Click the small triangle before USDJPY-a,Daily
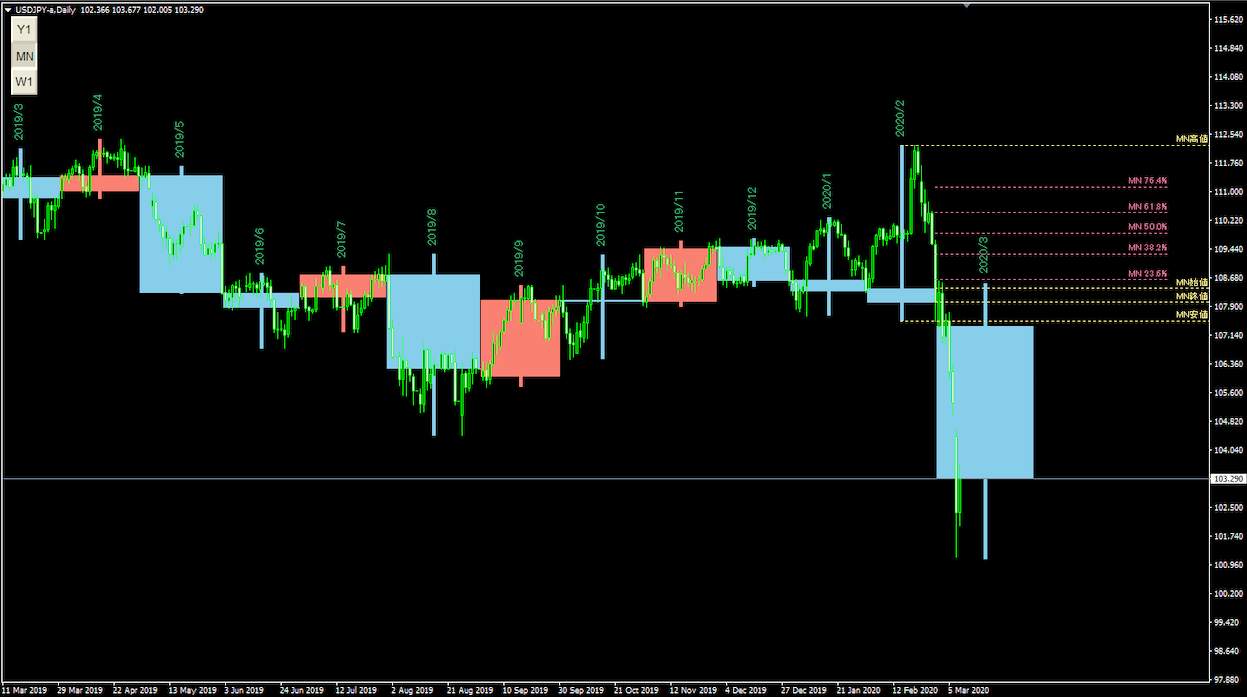This screenshot has width=1247, height=697. 8,9
